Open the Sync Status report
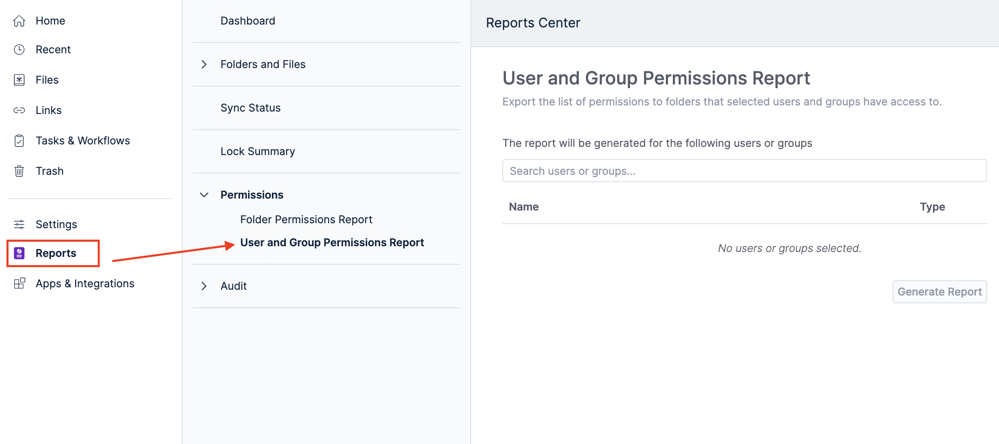Image resolution: width=999 pixels, height=444 pixels. 250,108
